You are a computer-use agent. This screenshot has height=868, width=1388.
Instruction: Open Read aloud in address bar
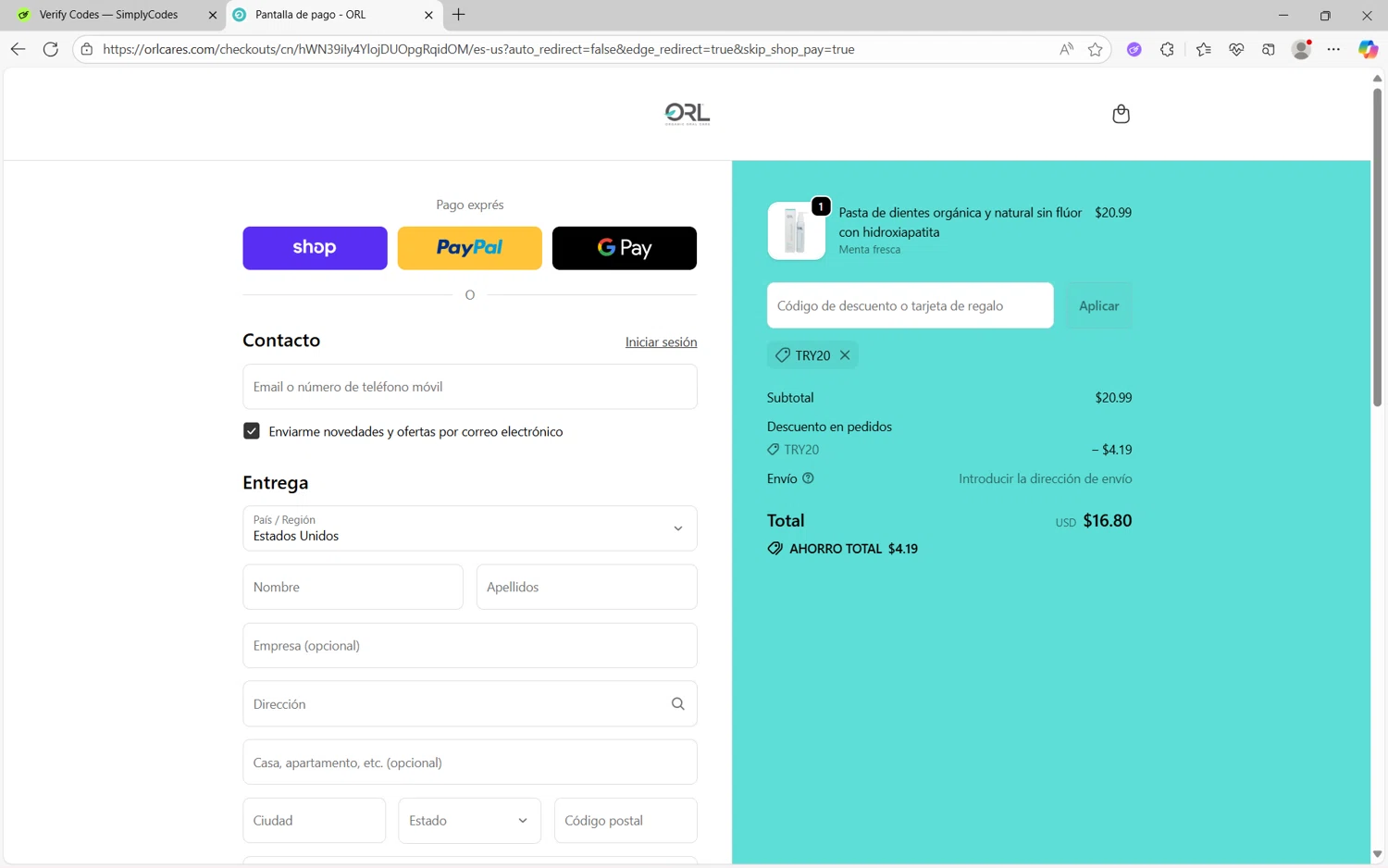click(1066, 49)
